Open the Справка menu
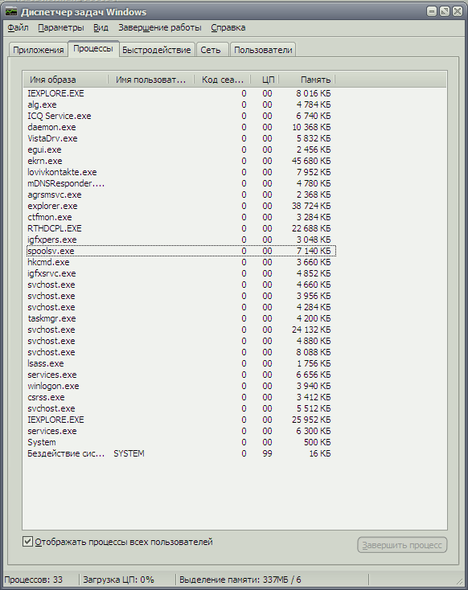468x590 pixels. click(x=228, y=27)
